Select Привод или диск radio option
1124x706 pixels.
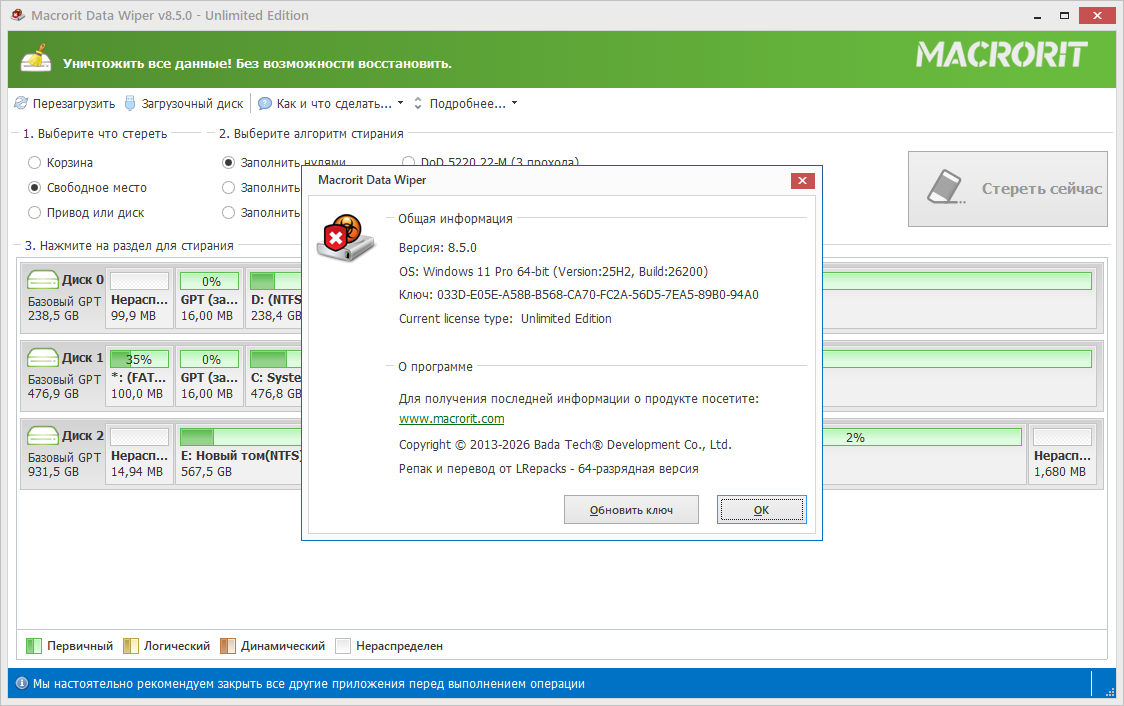coord(35,213)
